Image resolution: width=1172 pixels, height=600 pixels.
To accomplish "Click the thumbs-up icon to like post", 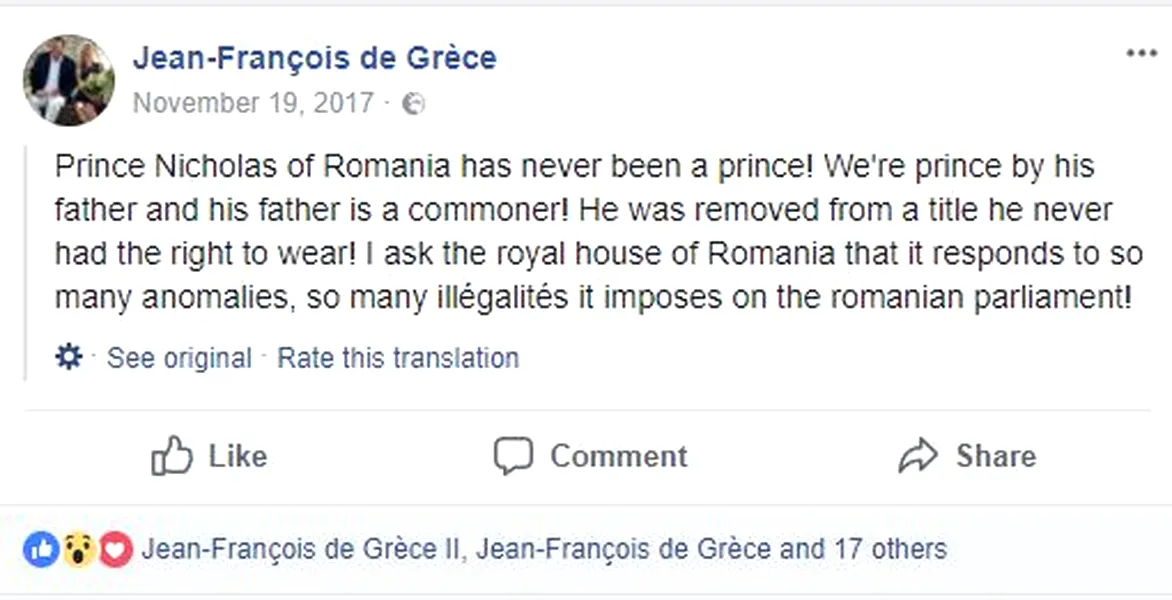I will coord(171,456).
